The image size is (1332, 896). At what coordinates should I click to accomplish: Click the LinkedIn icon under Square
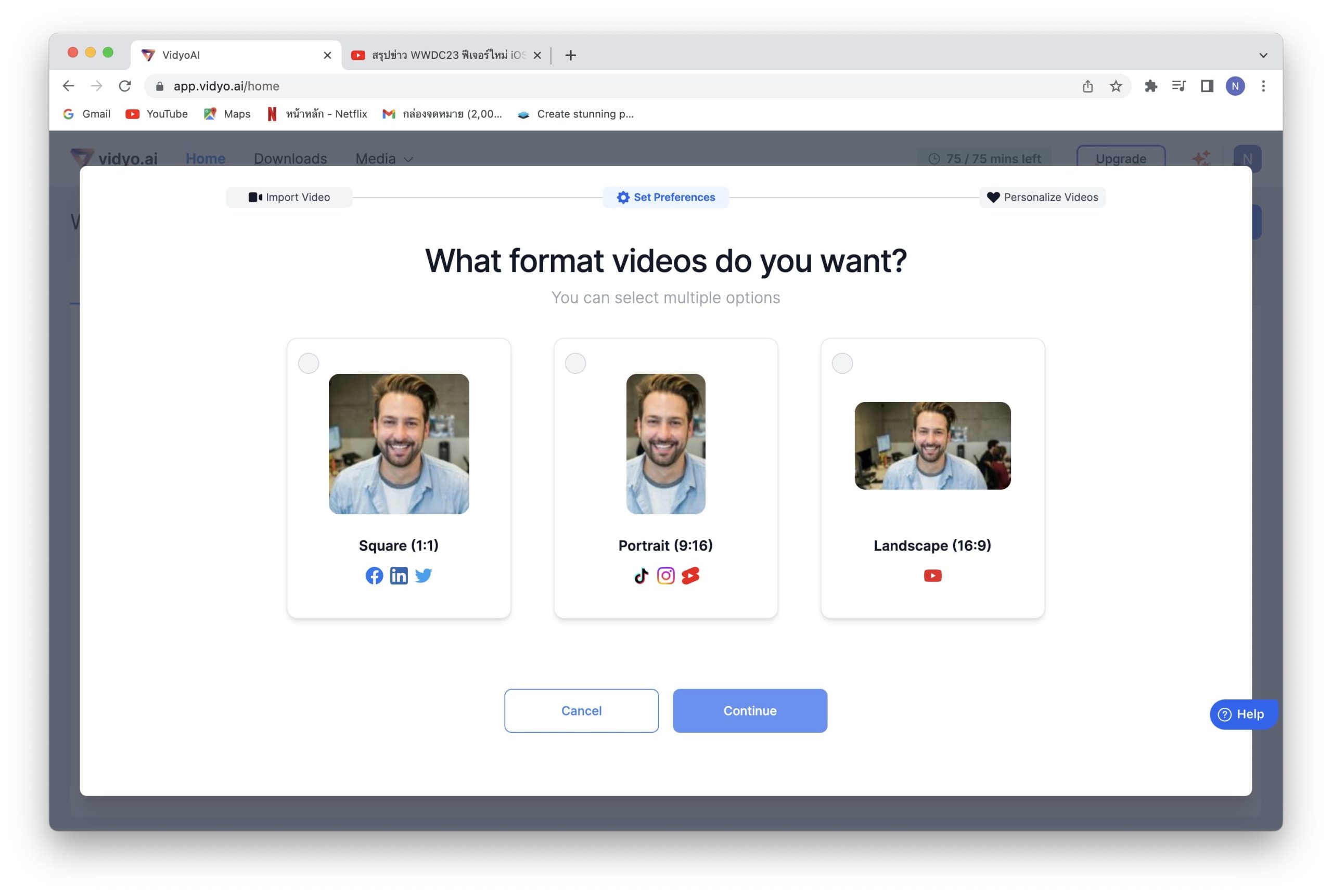click(x=399, y=576)
